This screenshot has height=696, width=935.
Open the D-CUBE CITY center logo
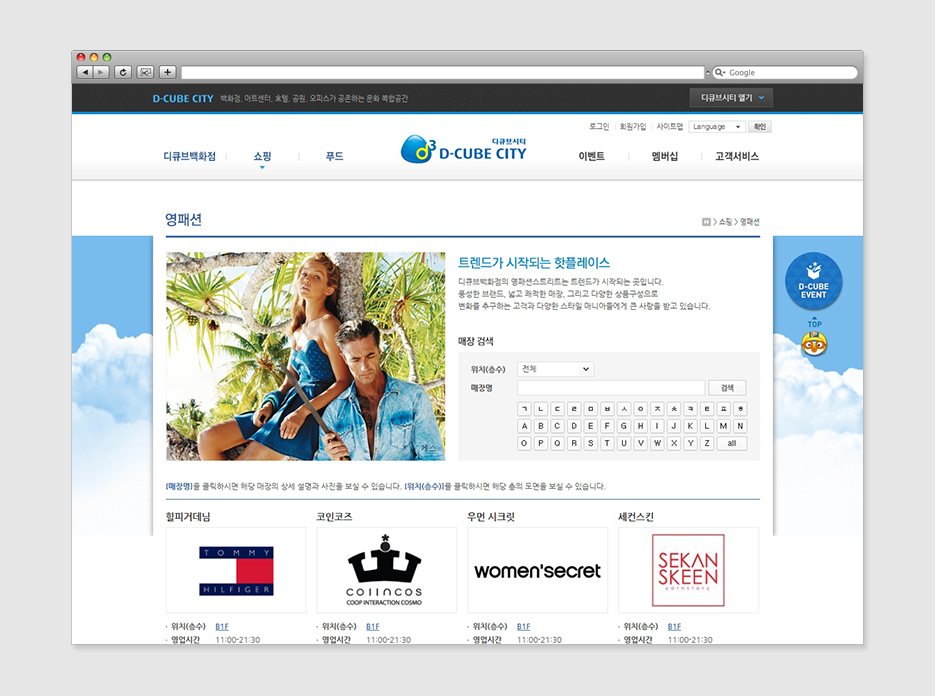point(464,150)
